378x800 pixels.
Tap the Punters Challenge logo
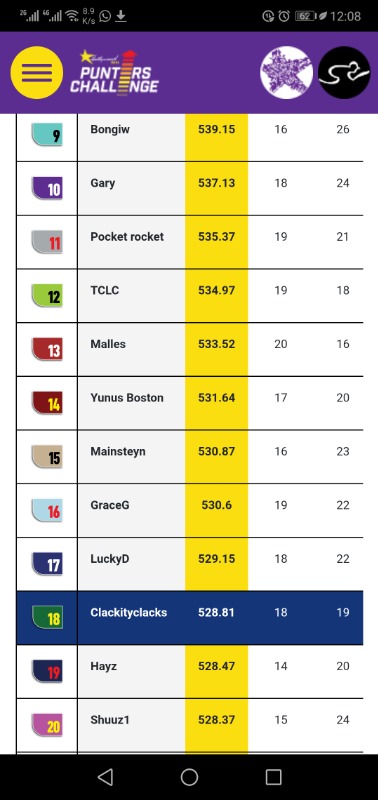[x=114, y=72]
